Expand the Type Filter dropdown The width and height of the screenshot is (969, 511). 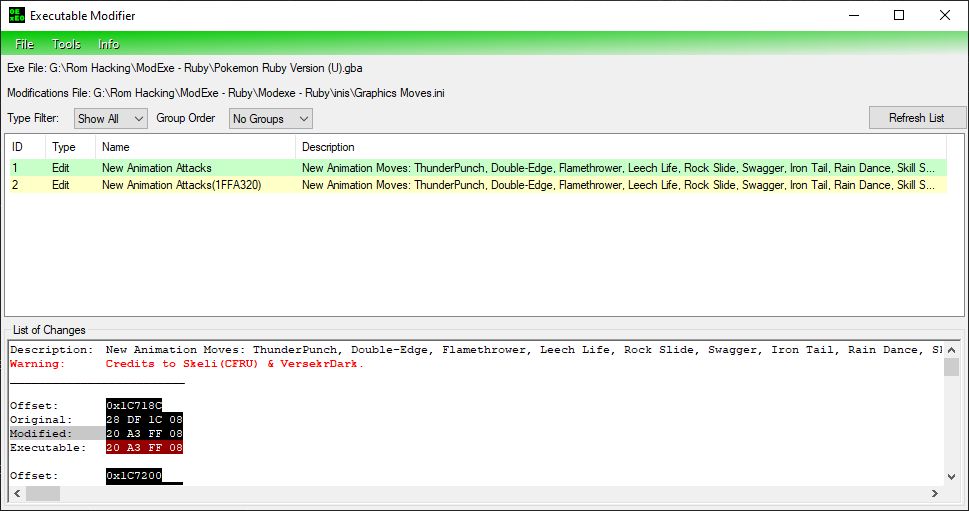point(111,118)
